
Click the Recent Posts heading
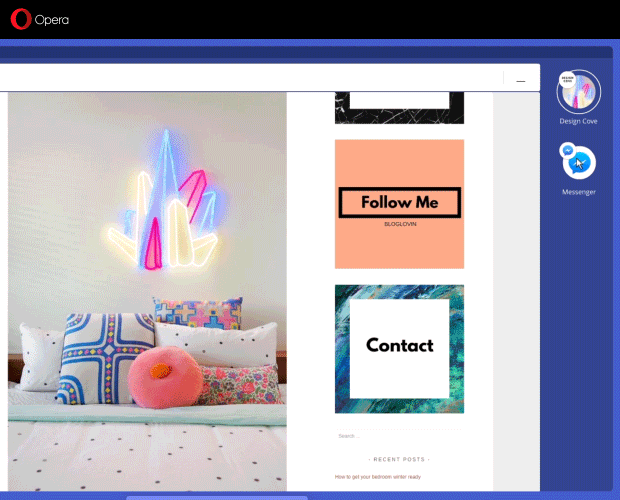coord(399,459)
